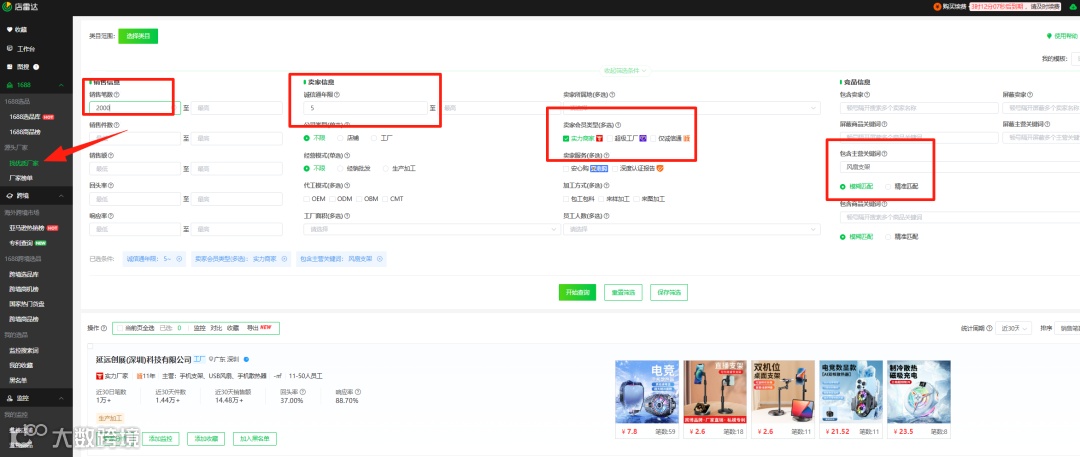Click the 添加收藏 button

206,438
